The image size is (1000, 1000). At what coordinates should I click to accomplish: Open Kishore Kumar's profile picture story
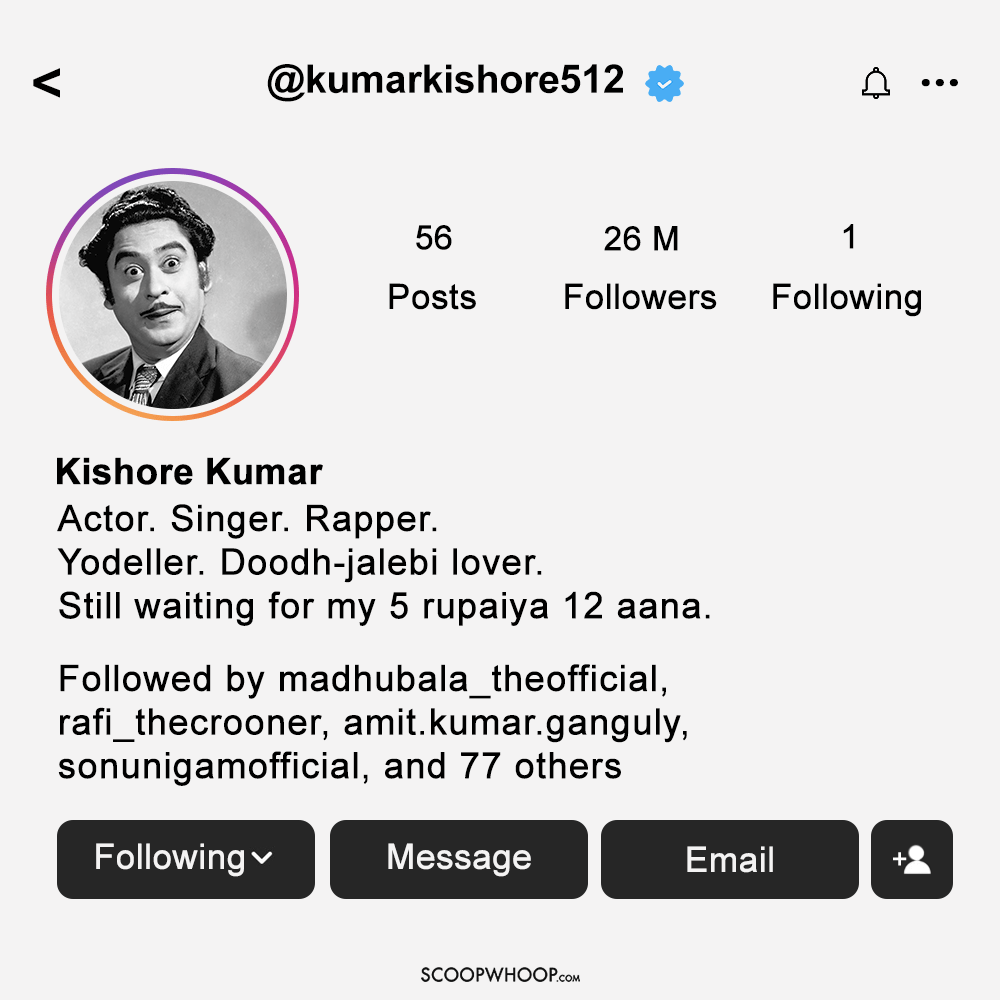click(172, 294)
